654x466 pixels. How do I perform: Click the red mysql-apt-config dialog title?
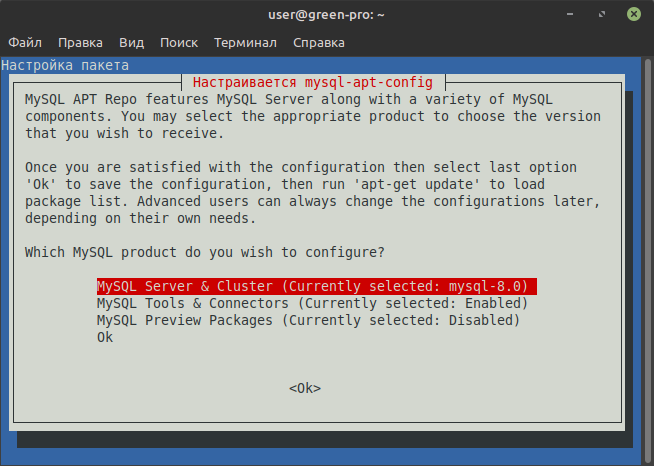pyautogui.click(x=314, y=82)
